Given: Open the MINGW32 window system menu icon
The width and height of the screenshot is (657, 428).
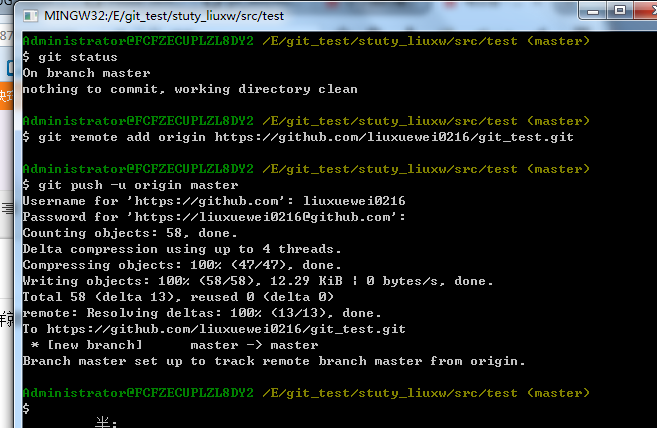Looking at the screenshot, I should click(30, 16).
